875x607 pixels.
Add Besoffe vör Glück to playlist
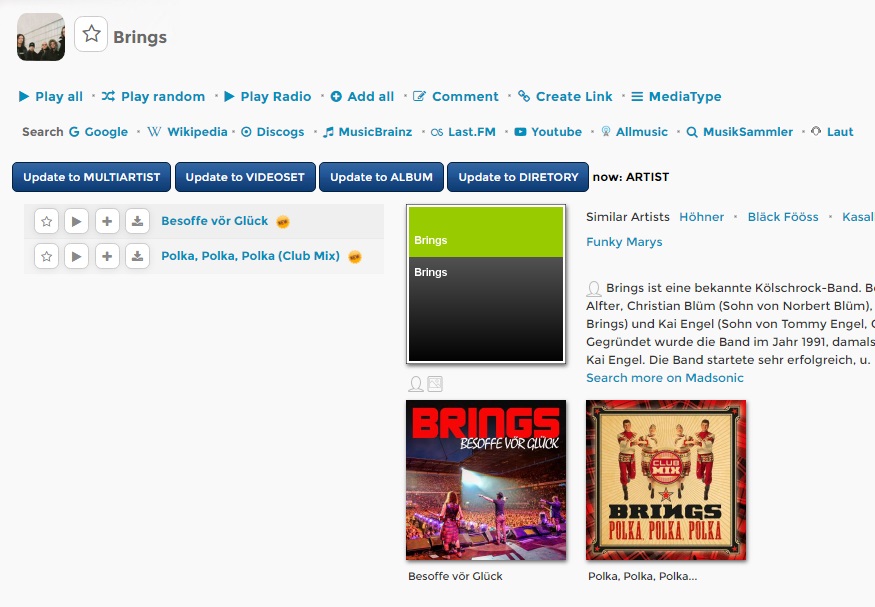pyautogui.click(x=107, y=221)
